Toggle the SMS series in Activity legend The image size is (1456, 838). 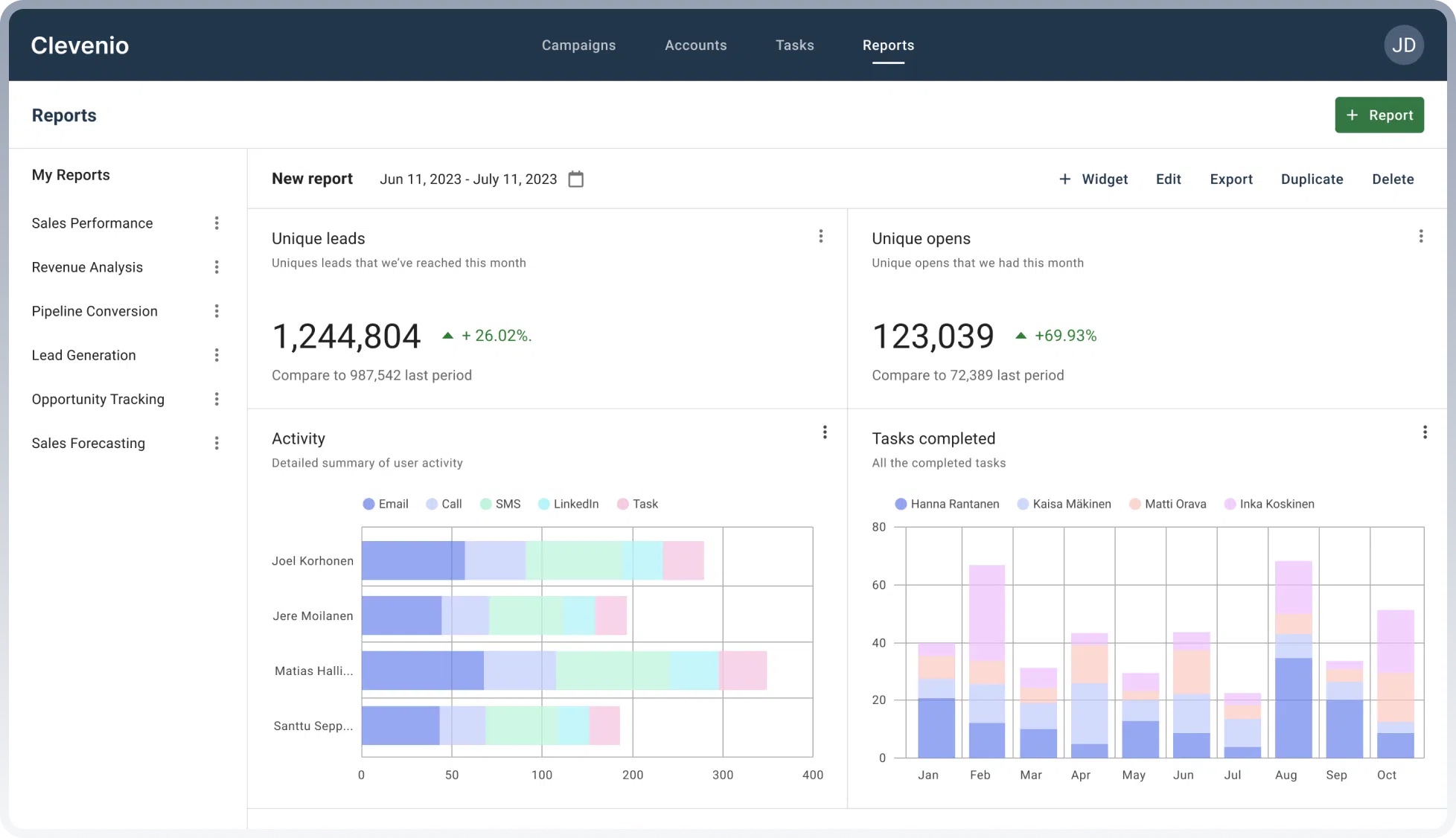(x=500, y=504)
